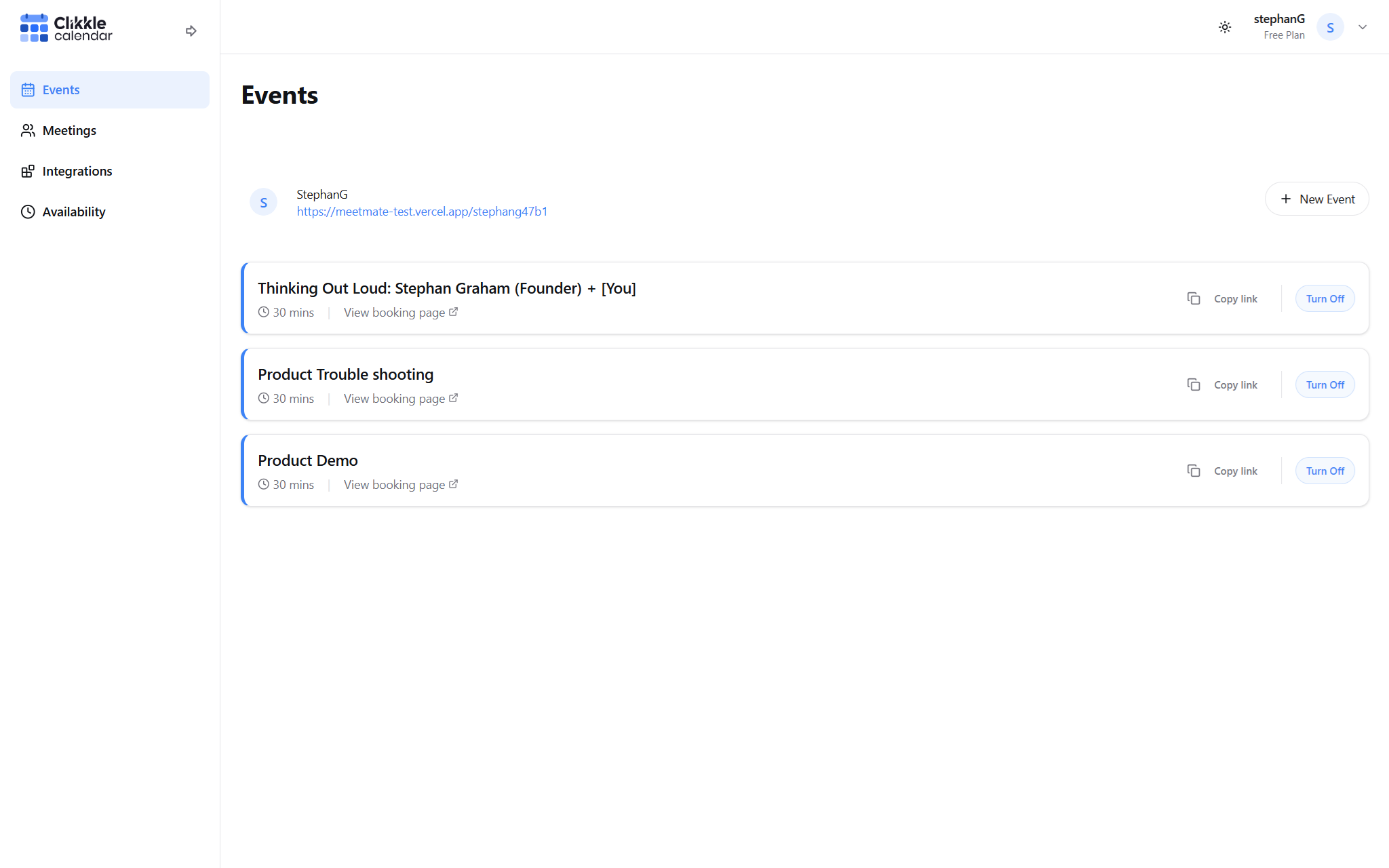Image resolution: width=1389 pixels, height=868 pixels.
Task: Click the top-right user avatar S
Action: click(x=1330, y=27)
